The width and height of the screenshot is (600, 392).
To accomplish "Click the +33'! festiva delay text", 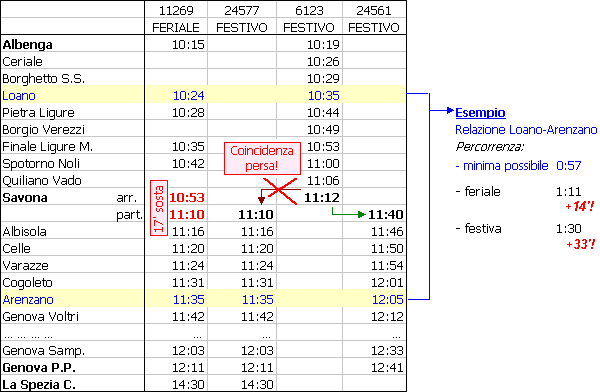I will pos(580,244).
